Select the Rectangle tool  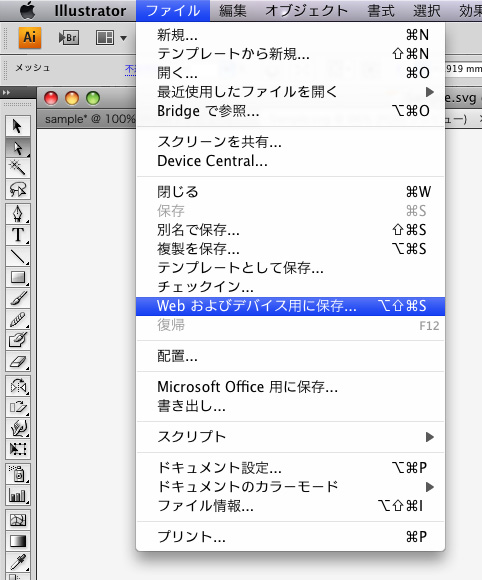click(17, 277)
